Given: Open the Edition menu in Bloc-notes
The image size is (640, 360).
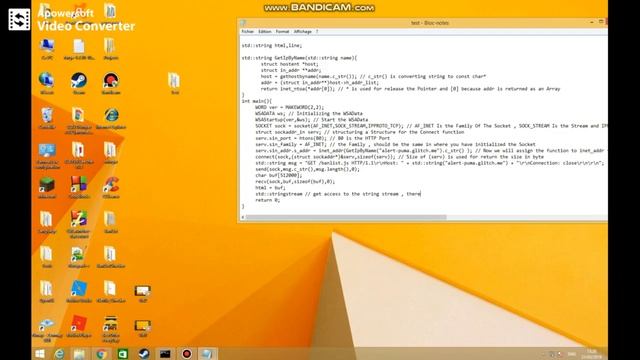Looking at the screenshot, I should 264,31.
